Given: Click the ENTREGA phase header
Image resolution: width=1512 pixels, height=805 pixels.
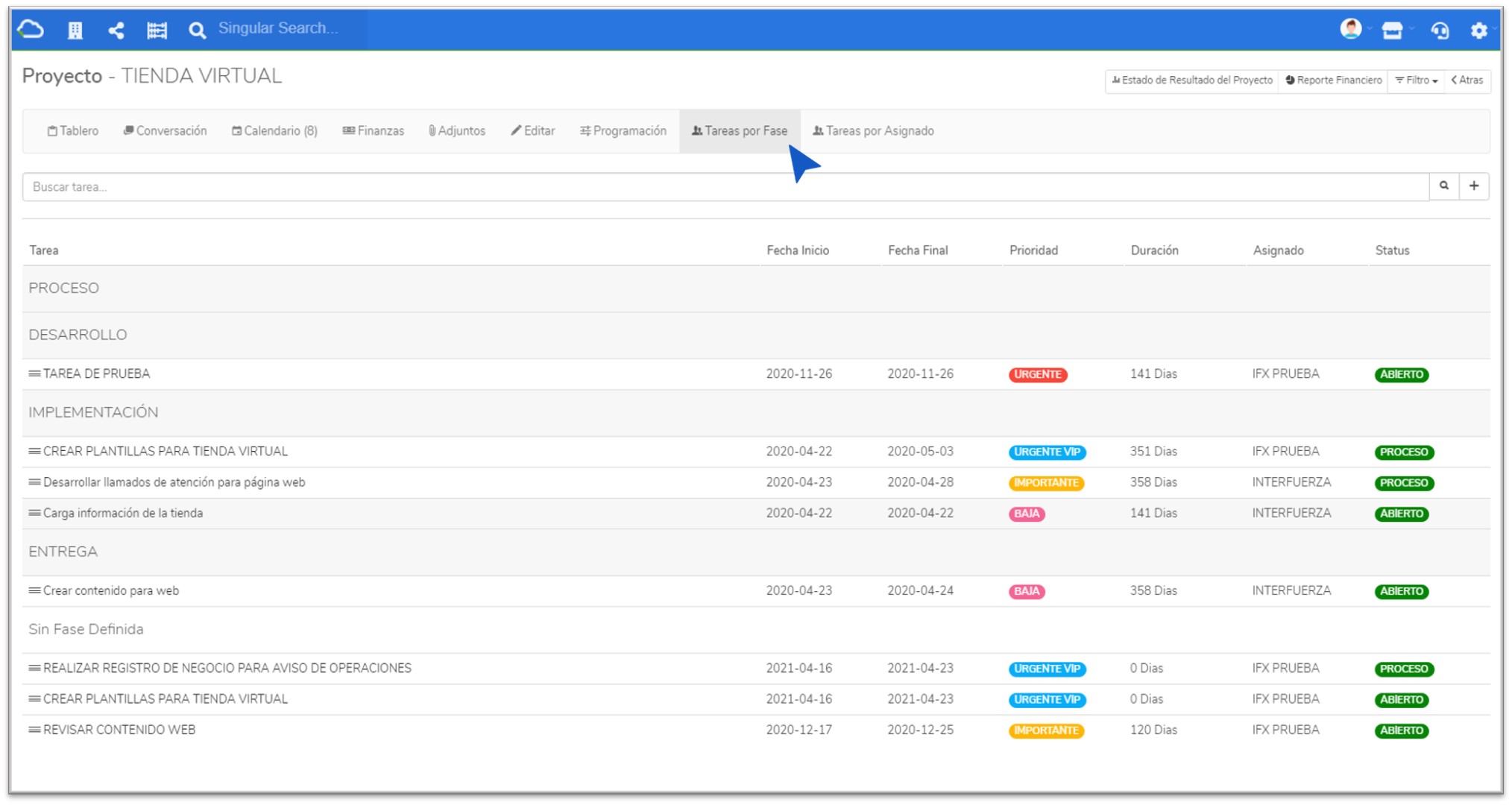Looking at the screenshot, I should tap(63, 552).
